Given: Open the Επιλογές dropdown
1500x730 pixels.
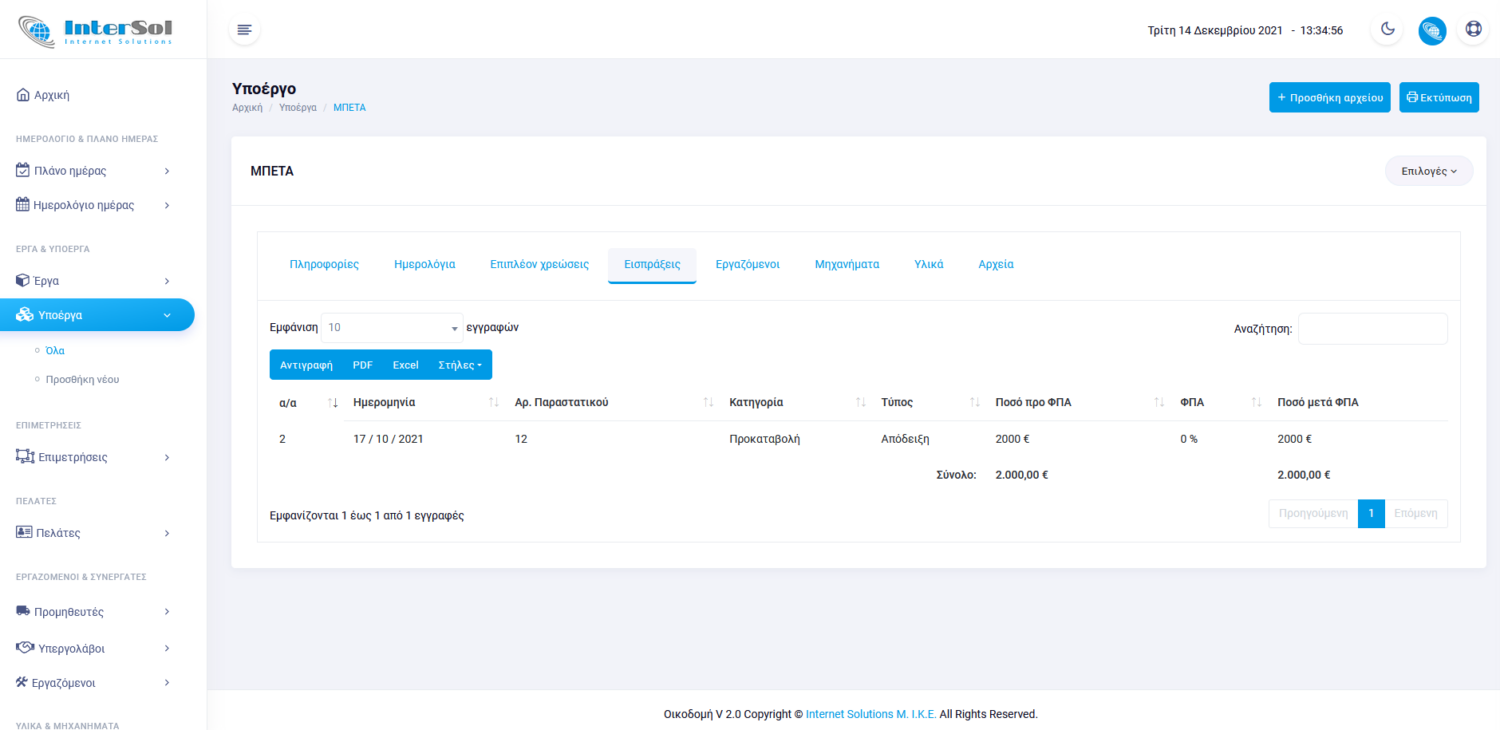Looking at the screenshot, I should point(1428,171).
